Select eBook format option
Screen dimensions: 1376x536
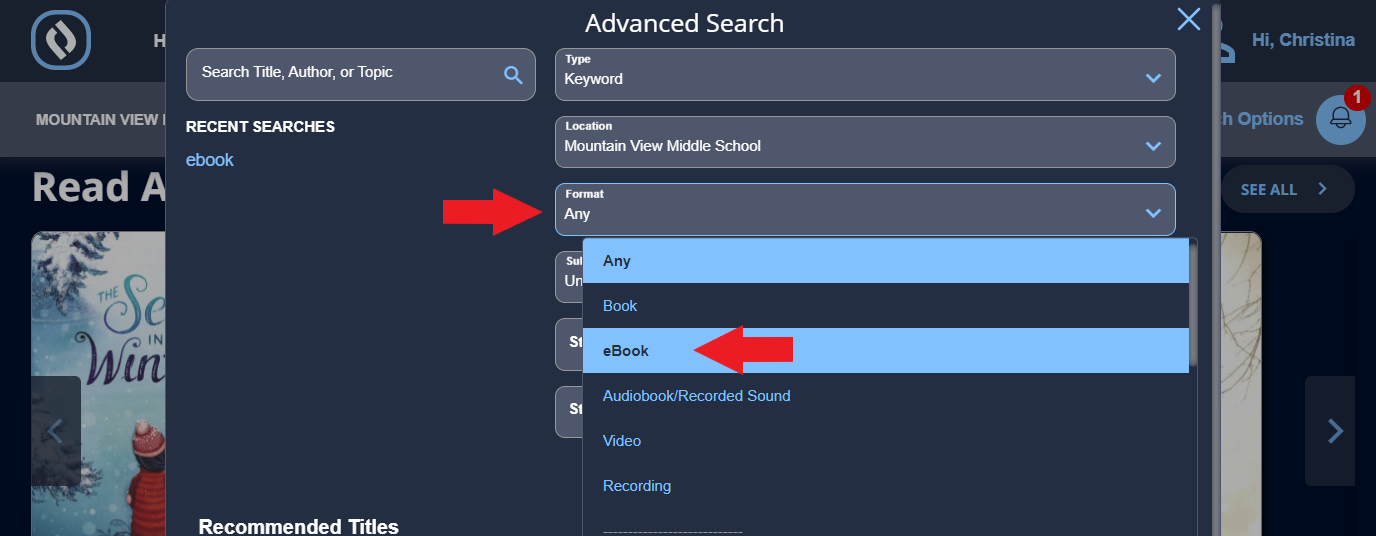coord(886,351)
